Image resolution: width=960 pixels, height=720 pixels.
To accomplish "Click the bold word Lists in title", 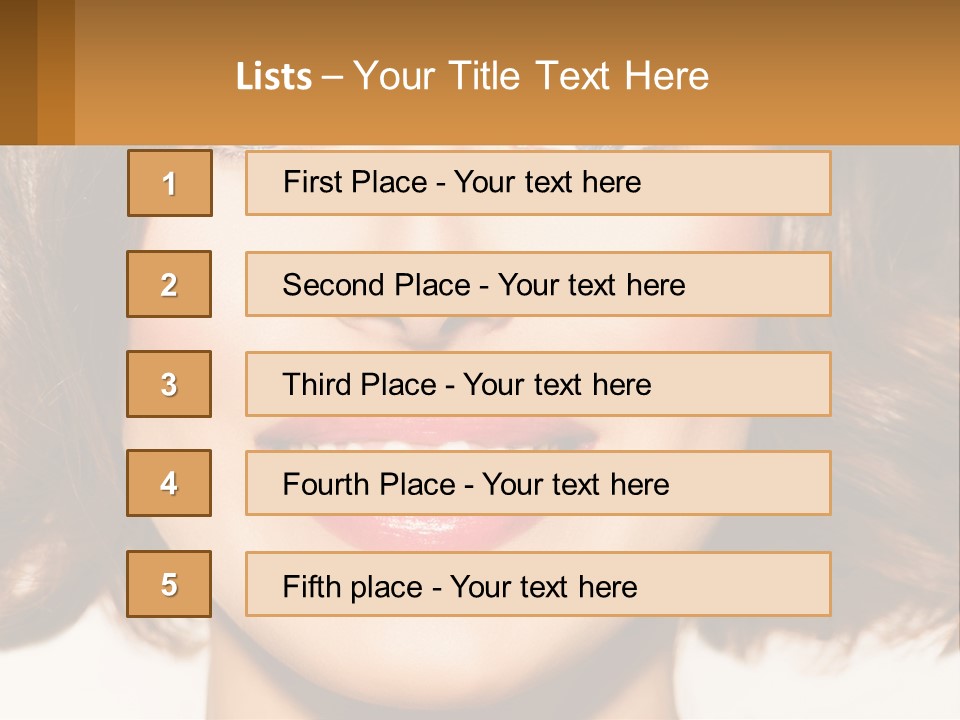I will (x=274, y=77).
